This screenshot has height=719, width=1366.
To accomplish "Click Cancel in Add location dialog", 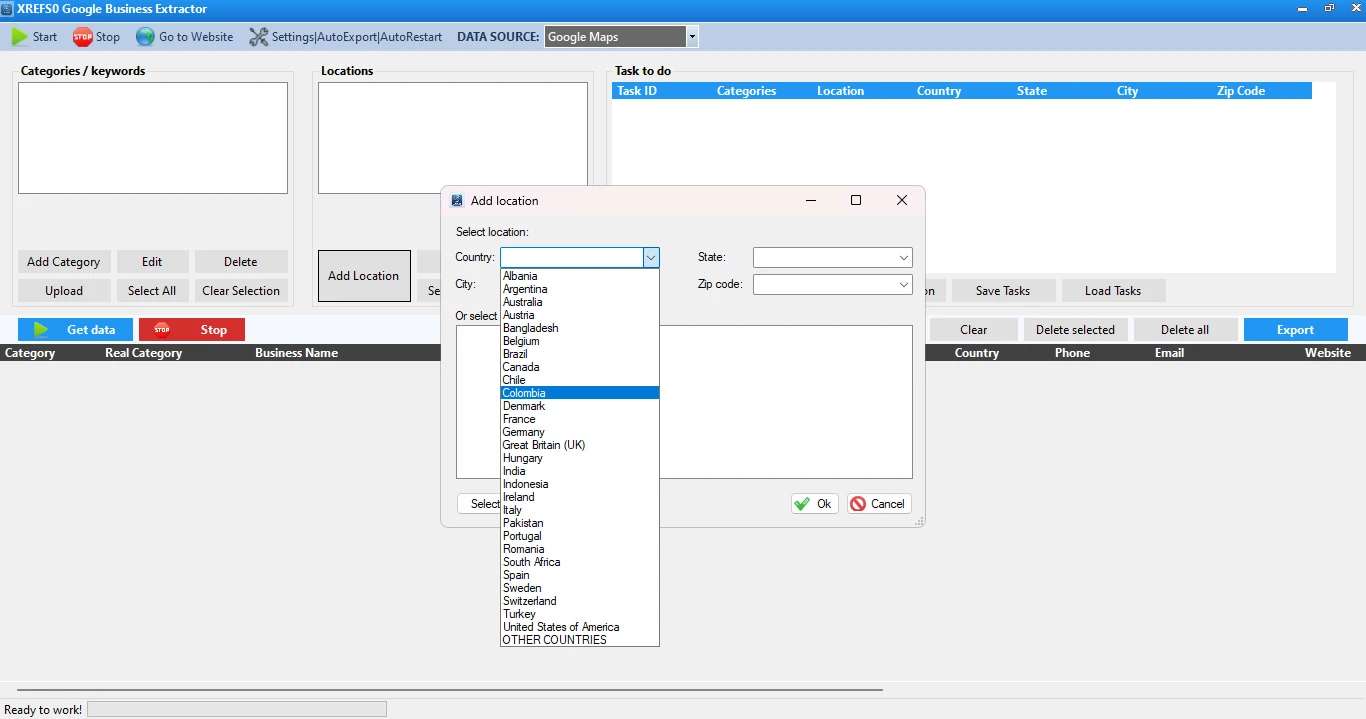I will pyautogui.click(x=878, y=504).
